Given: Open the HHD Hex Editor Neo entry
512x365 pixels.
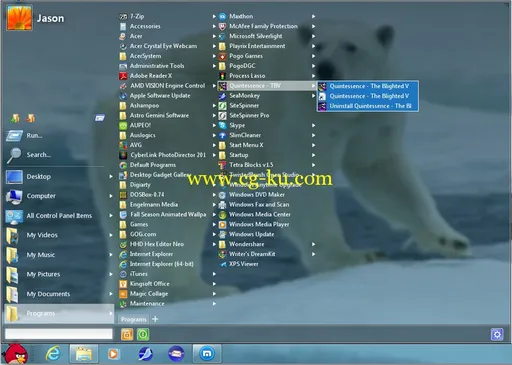Looking at the screenshot, I should click(168, 244).
